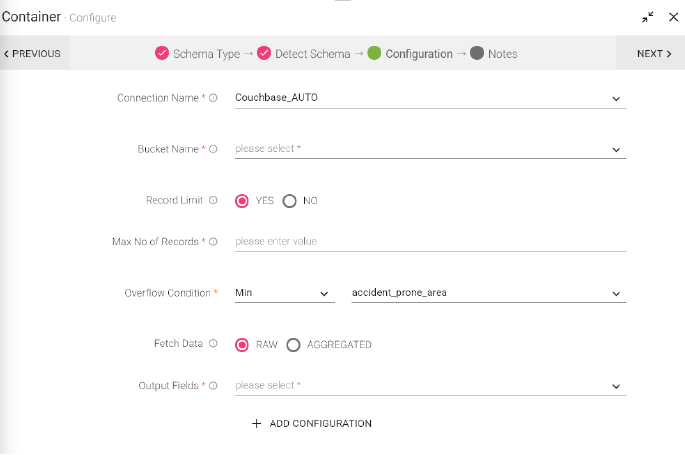
Task: Click info icon beside Bucket Name
Action: 213,149
